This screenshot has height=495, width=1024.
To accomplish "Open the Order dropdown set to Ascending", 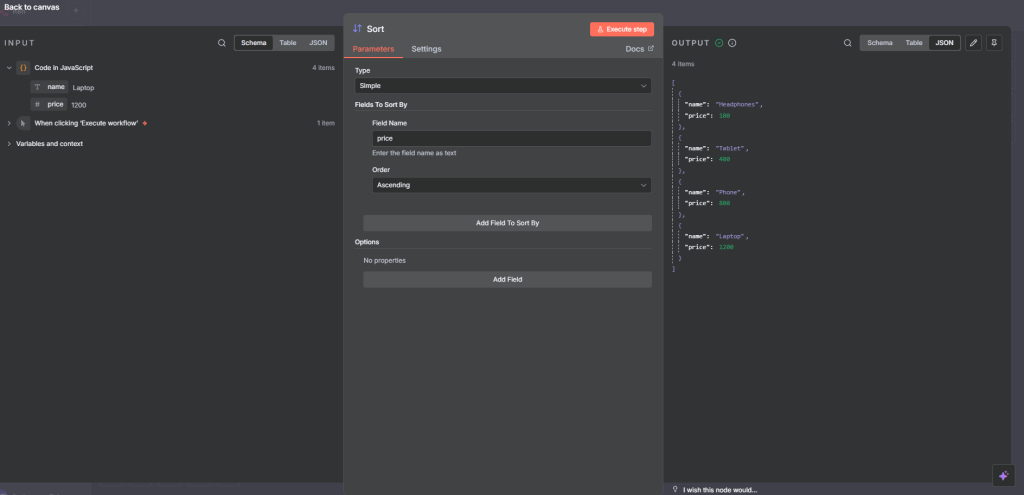I will coord(511,185).
